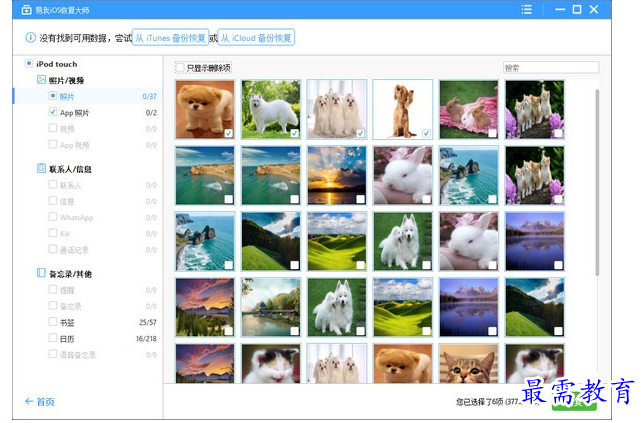Open the 联系人 list item
The image size is (643, 423).
tap(70, 185)
